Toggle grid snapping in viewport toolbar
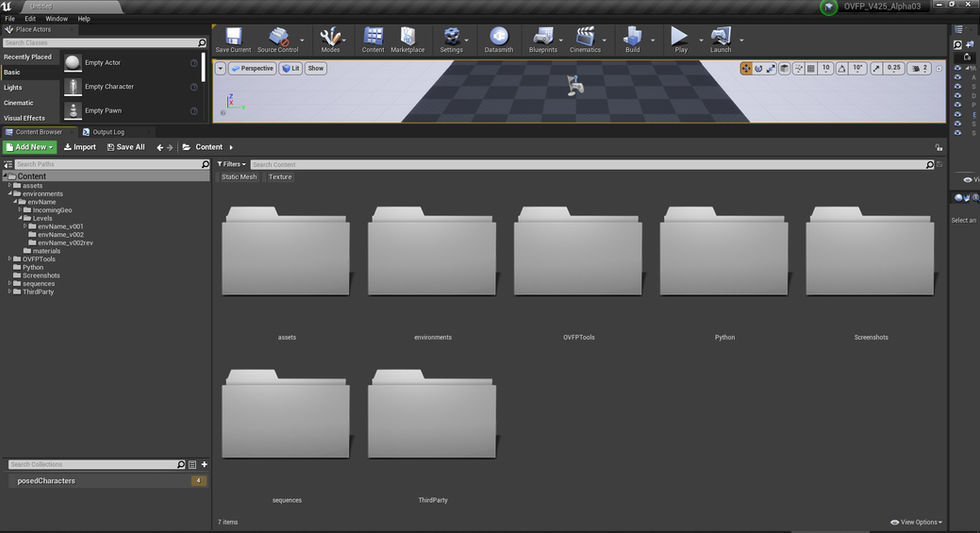 tap(811, 69)
